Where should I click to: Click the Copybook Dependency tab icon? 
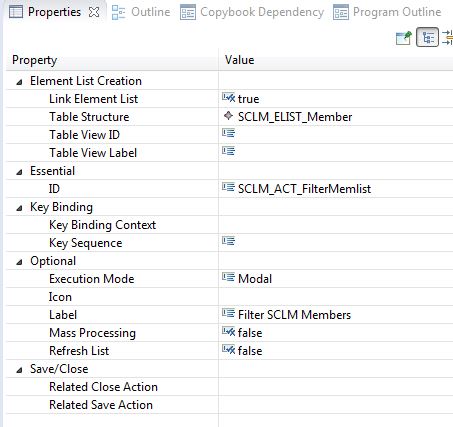coord(188,13)
